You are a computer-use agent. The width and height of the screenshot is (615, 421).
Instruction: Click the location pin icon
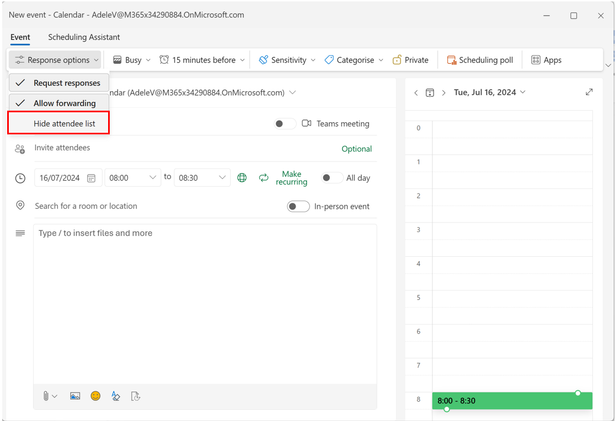point(20,205)
